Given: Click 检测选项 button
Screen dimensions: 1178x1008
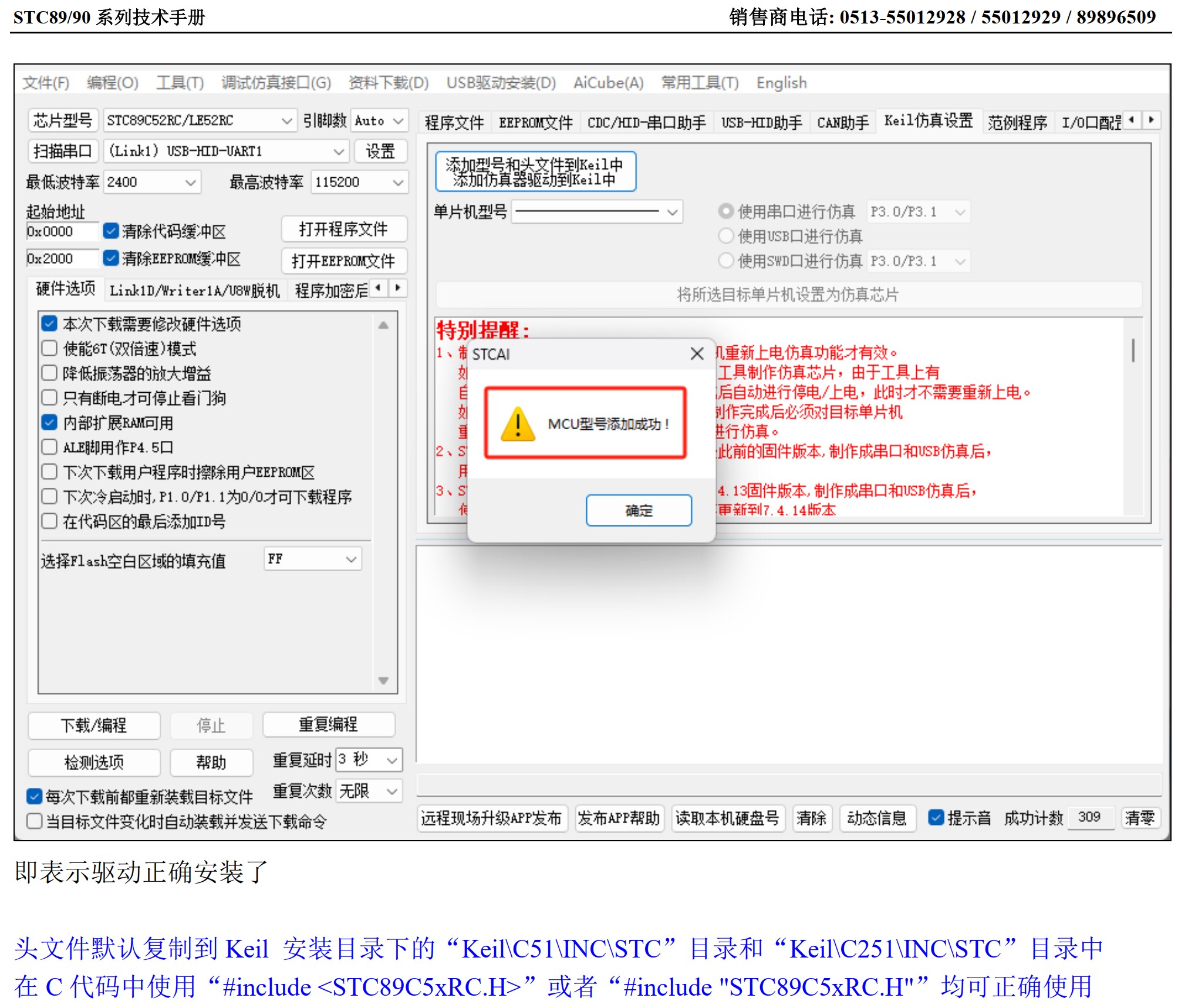Looking at the screenshot, I should point(94,762).
